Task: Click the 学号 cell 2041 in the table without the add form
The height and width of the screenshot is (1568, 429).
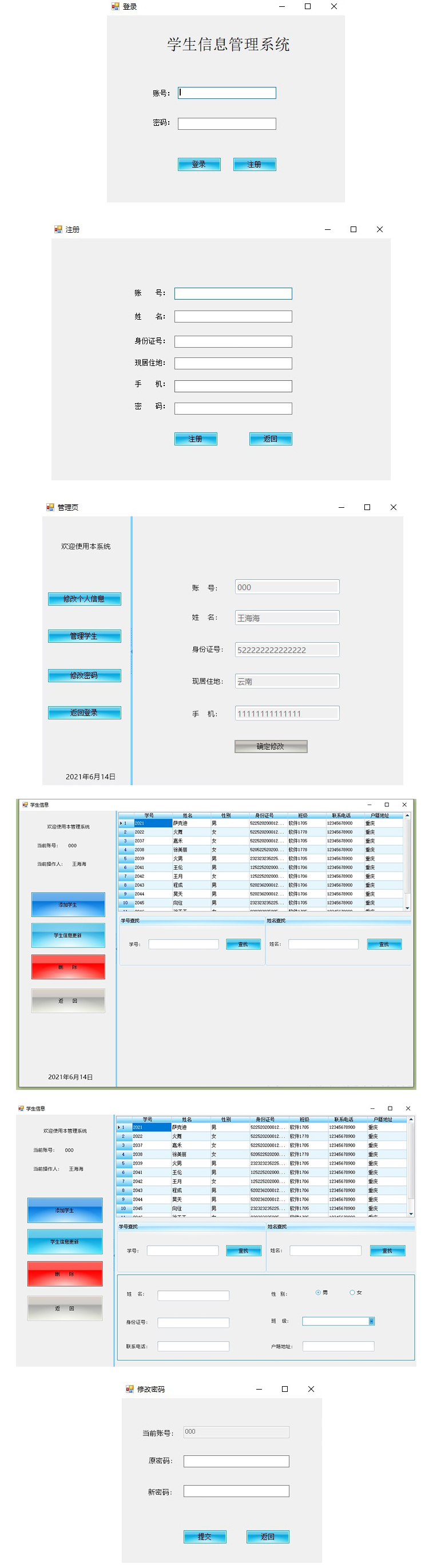Action: pos(152,867)
